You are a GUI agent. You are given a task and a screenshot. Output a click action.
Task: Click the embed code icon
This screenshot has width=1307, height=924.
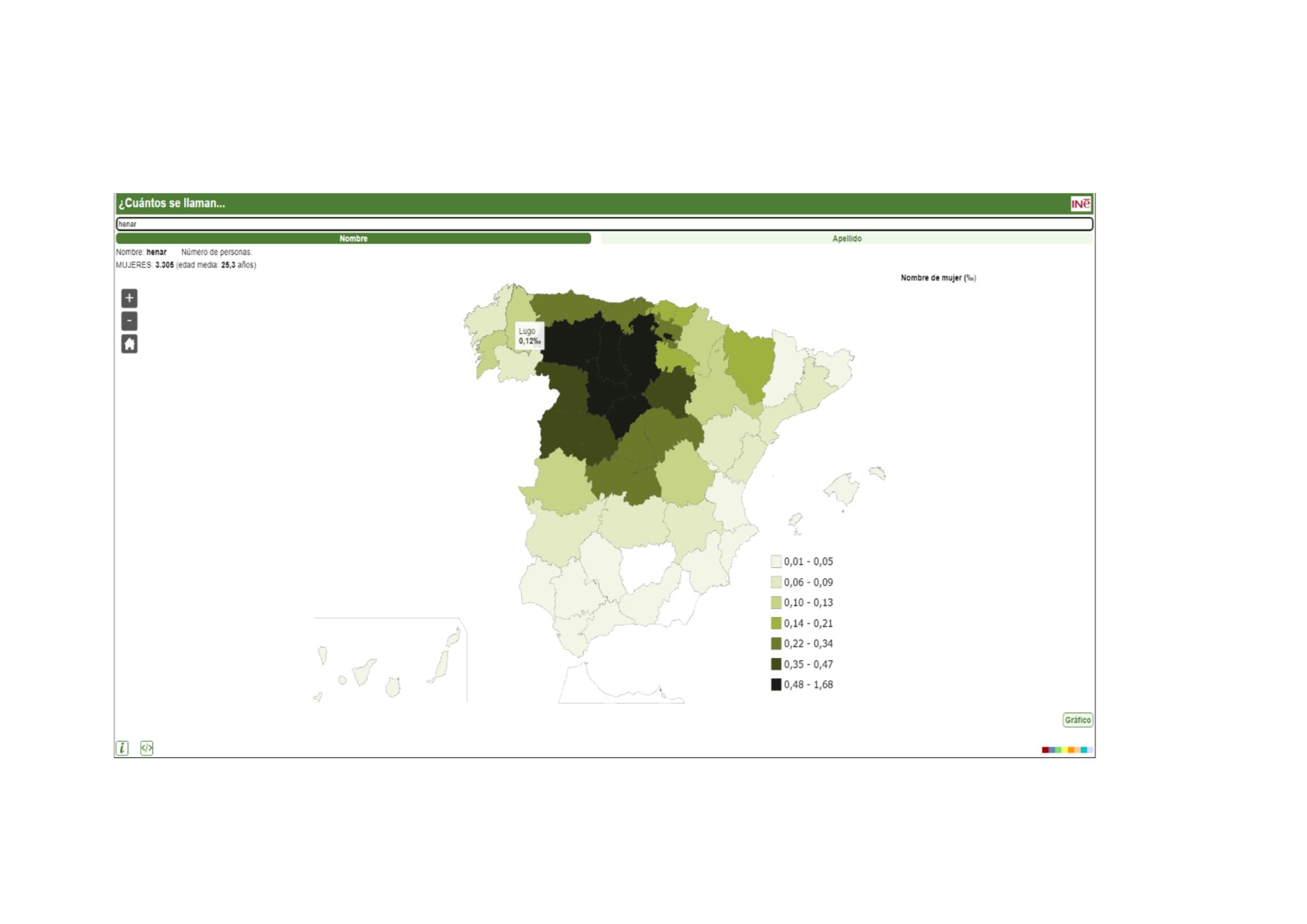pyautogui.click(x=147, y=747)
